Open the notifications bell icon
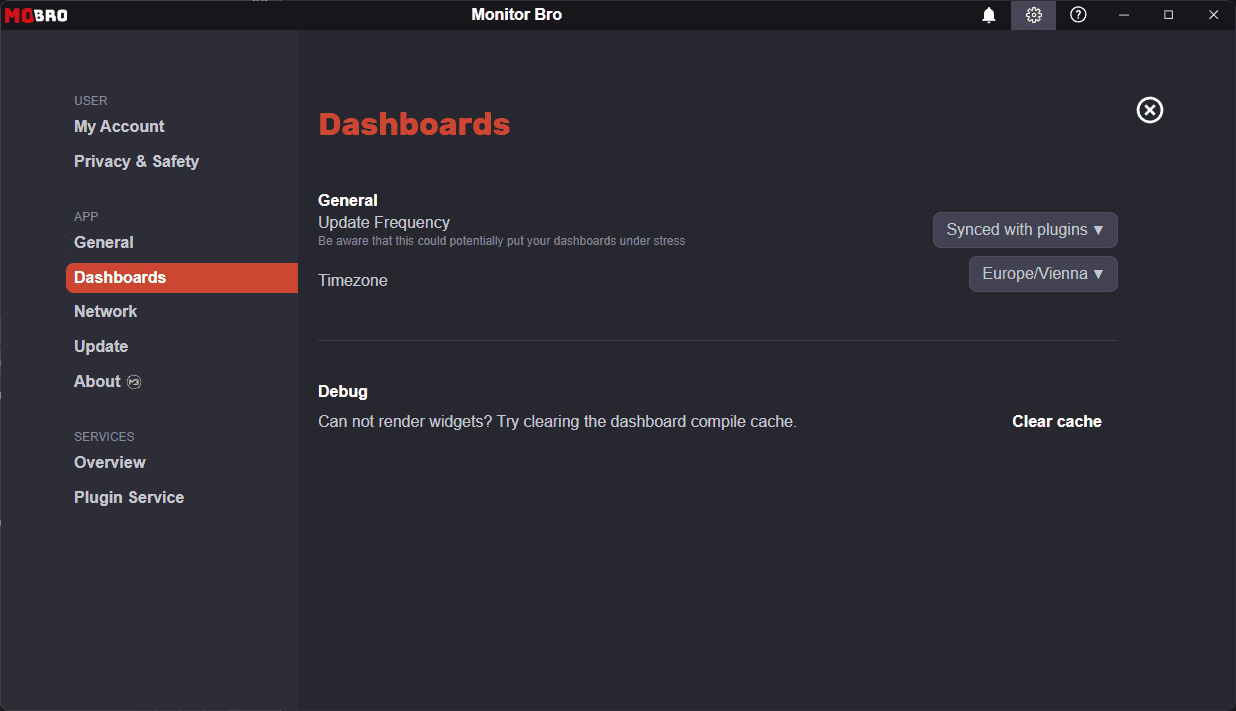Screen dimensions: 1236x711 pyautogui.click(x=988, y=15)
